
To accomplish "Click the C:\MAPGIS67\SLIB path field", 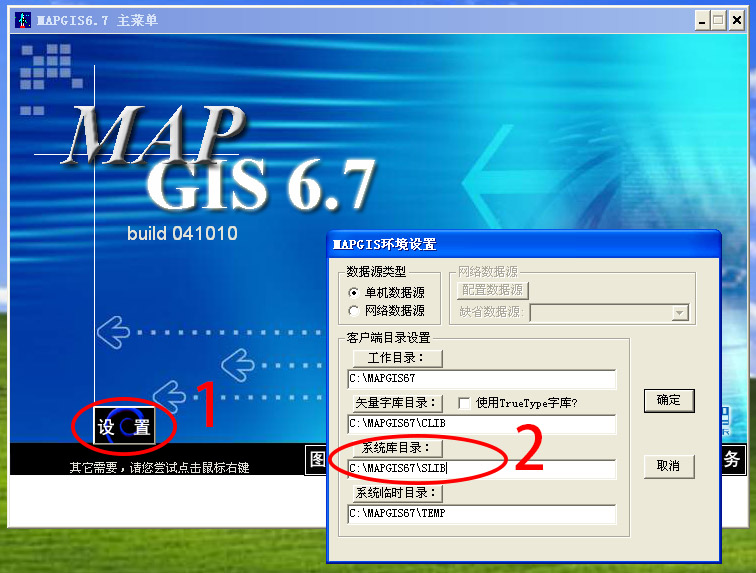I will (x=481, y=468).
